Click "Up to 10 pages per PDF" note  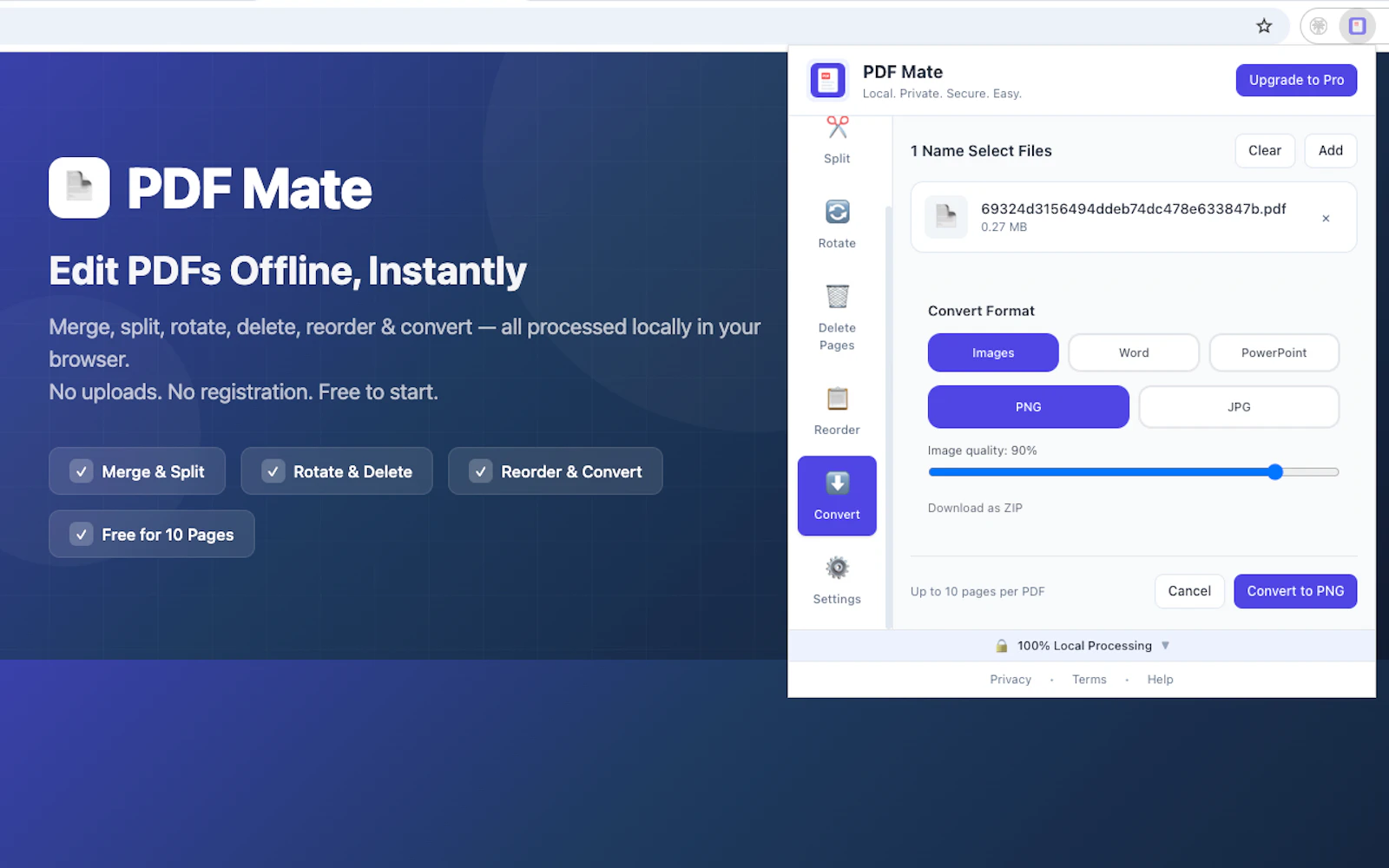pyautogui.click(x=978, y=592)
